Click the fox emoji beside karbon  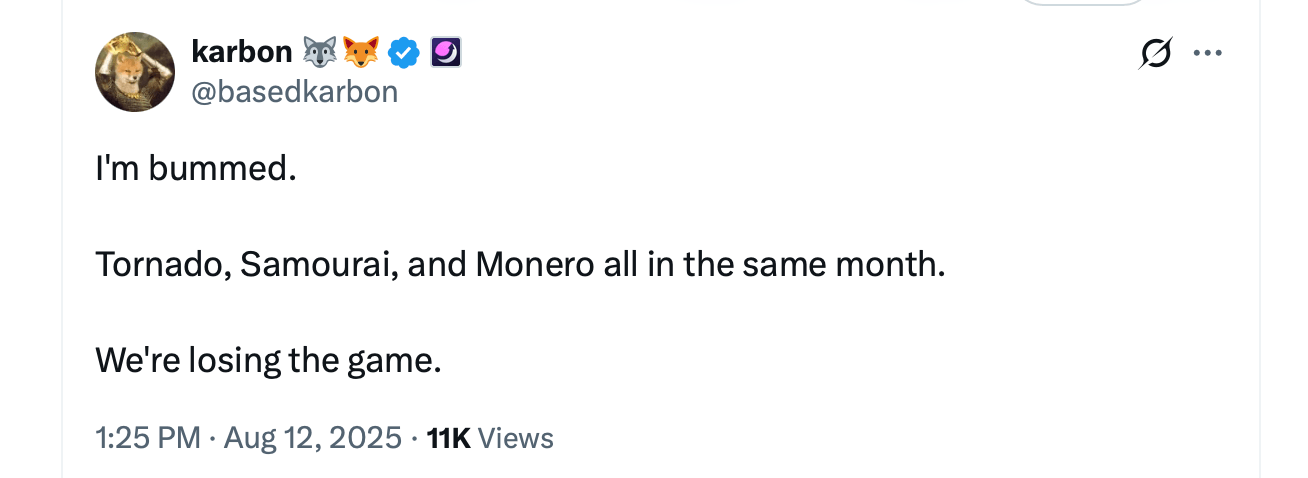(x=362, y=52)
